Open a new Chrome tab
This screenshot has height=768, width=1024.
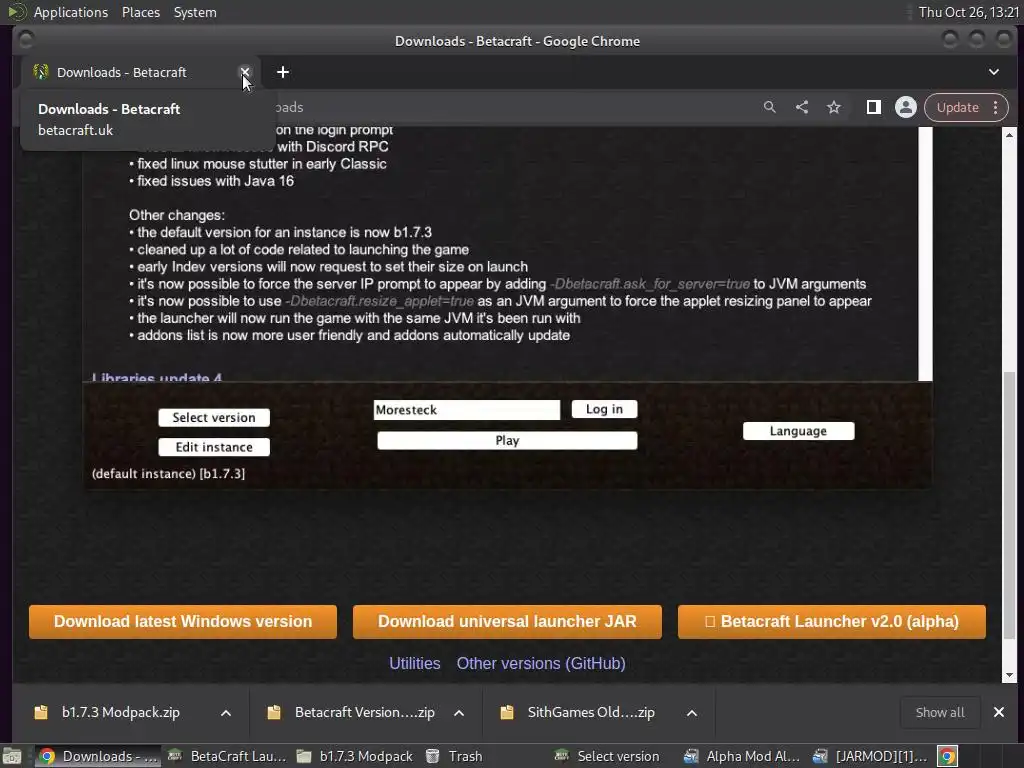[x=283, y=72]
